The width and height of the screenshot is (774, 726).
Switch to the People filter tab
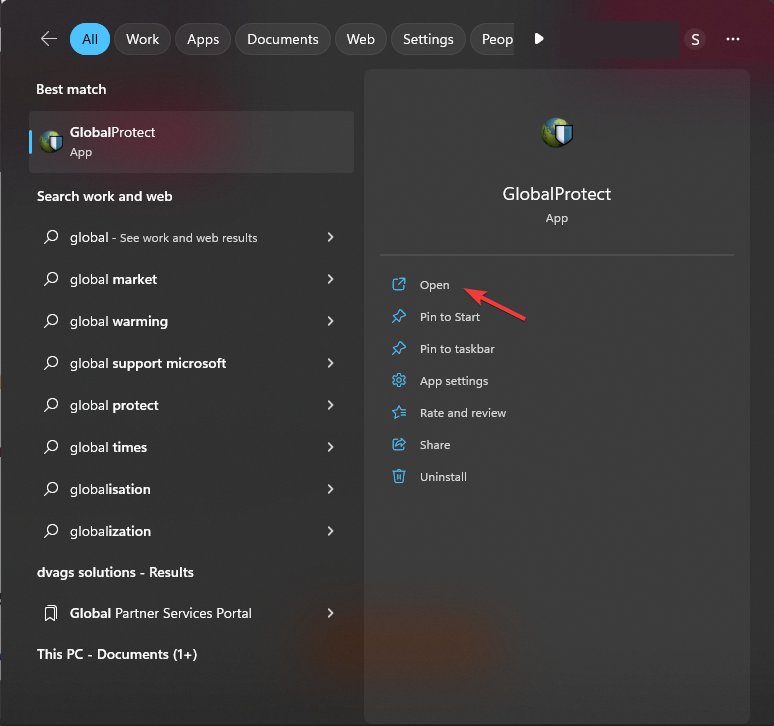point(494,39)
